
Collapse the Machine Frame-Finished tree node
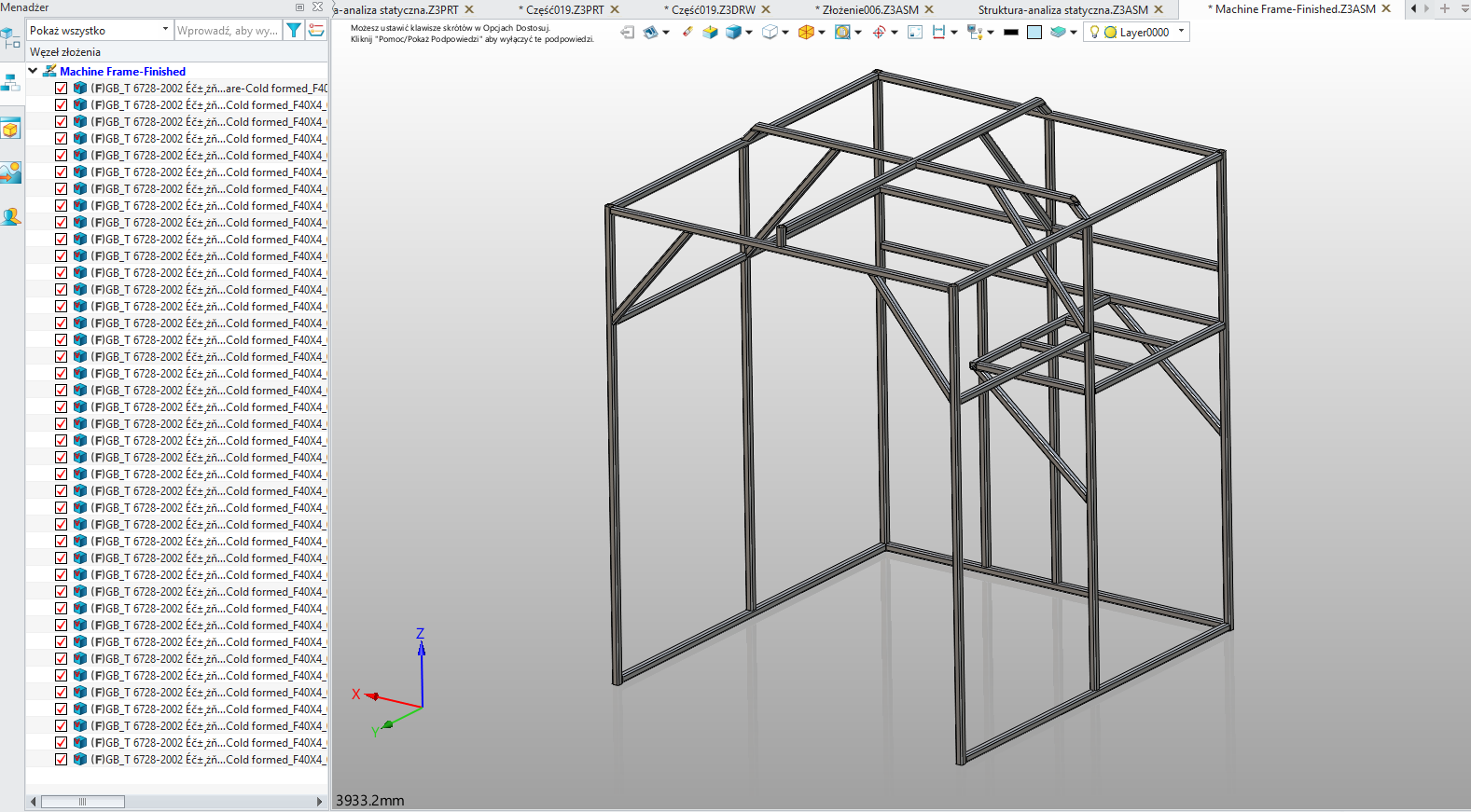(x=33, y=71)
